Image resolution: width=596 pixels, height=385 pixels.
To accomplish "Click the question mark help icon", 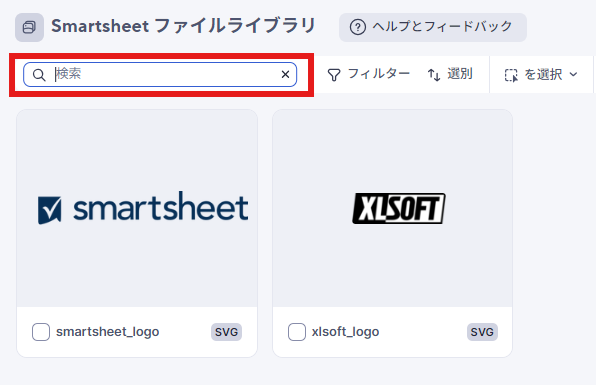I will [358, 27].
